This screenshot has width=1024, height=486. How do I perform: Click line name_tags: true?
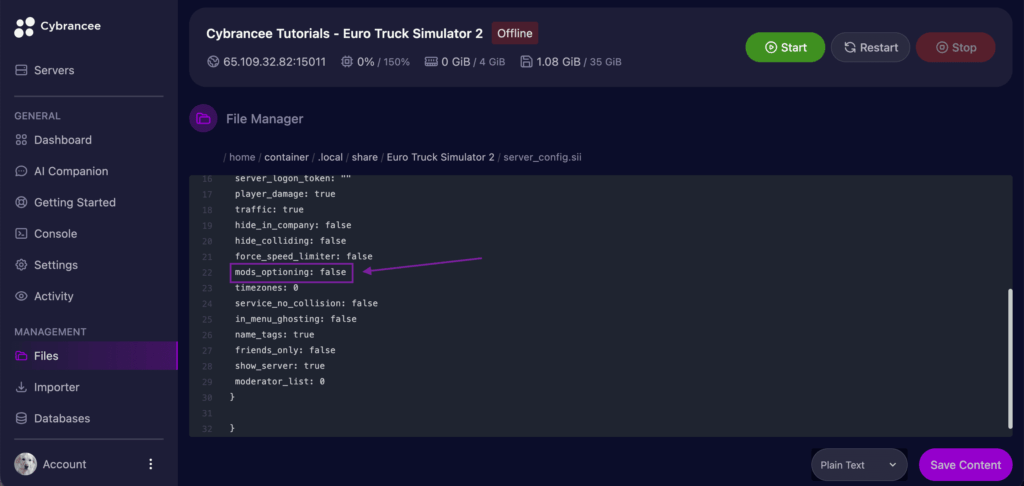point(274,335)
